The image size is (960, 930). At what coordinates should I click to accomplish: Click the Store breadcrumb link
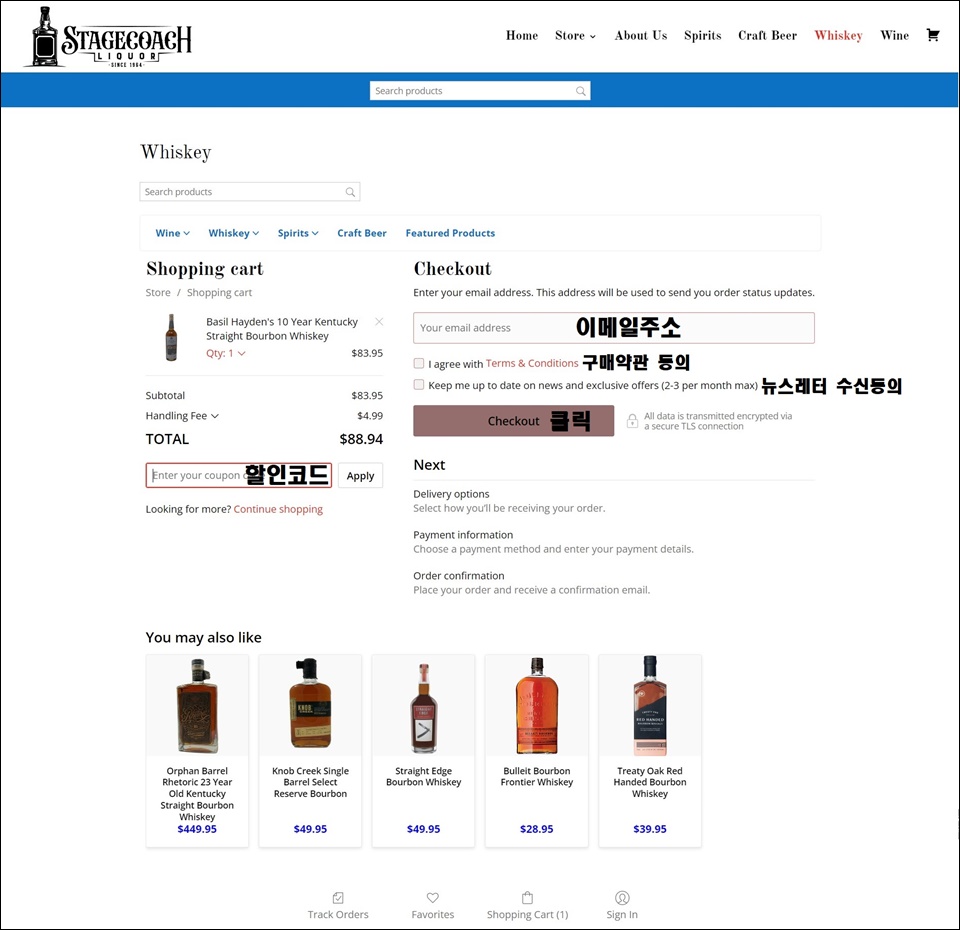pos(158,293)
